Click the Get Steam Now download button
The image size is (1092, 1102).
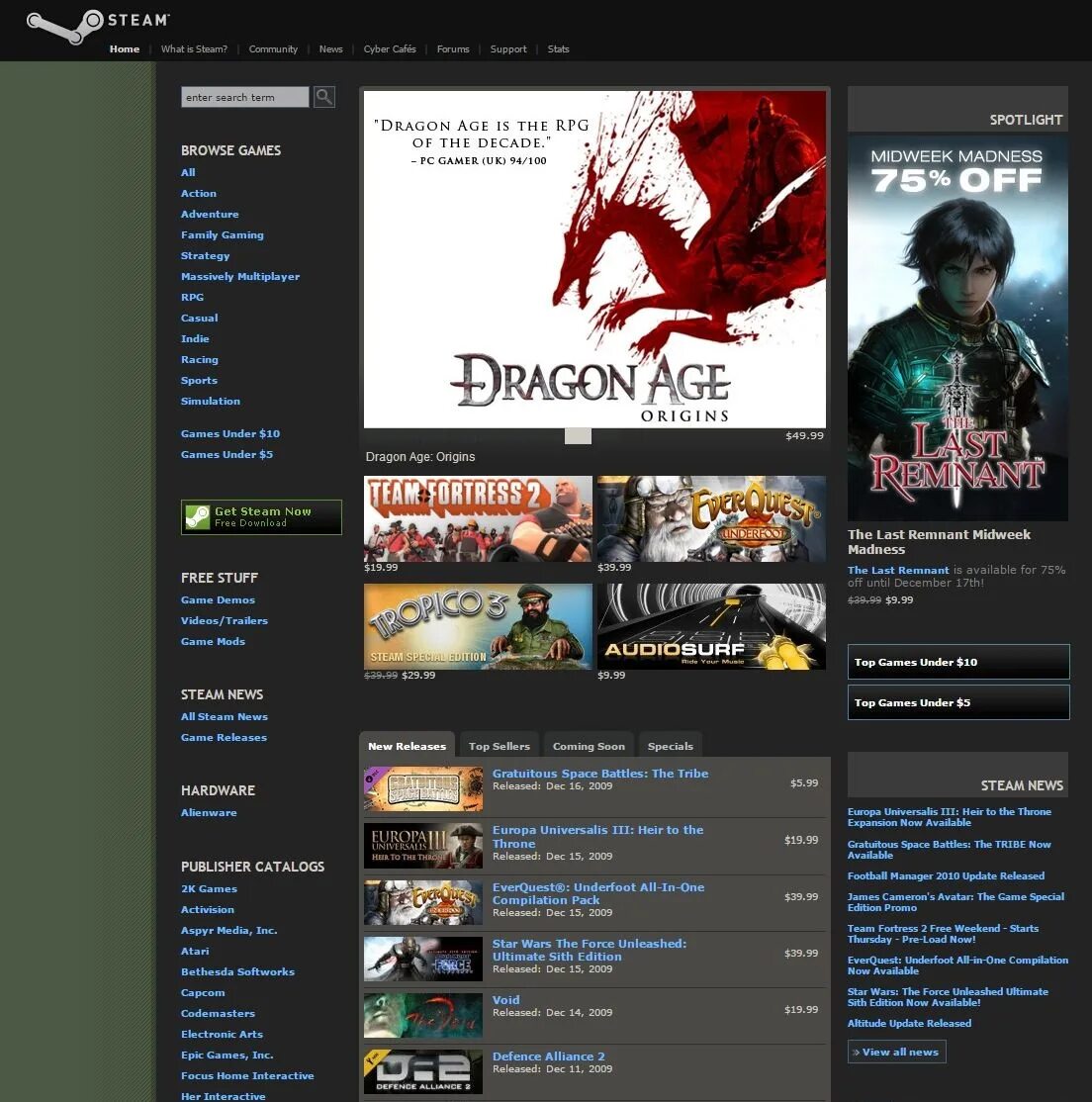[x=261, y=517]
